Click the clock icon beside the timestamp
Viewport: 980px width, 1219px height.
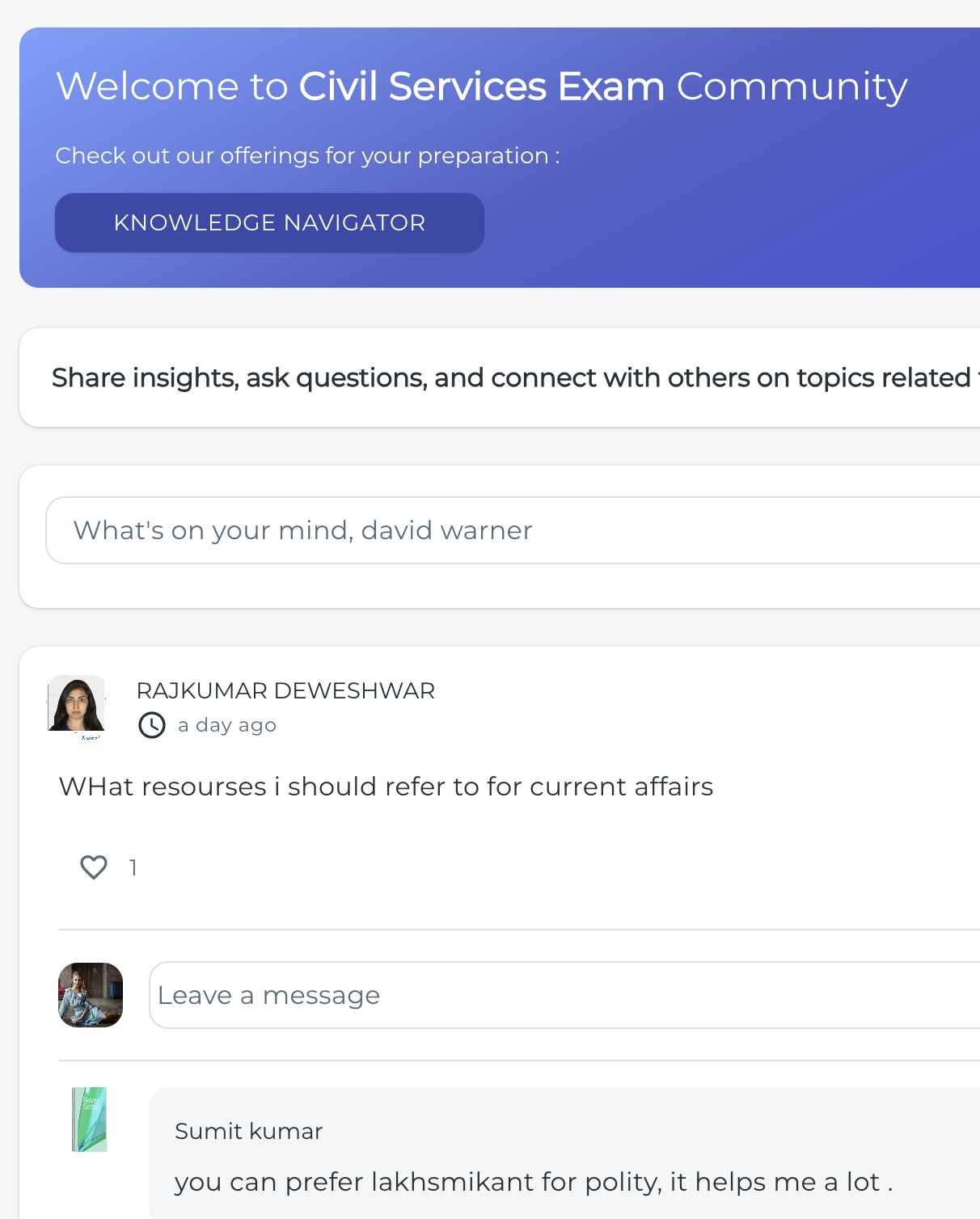coord(152,725)
